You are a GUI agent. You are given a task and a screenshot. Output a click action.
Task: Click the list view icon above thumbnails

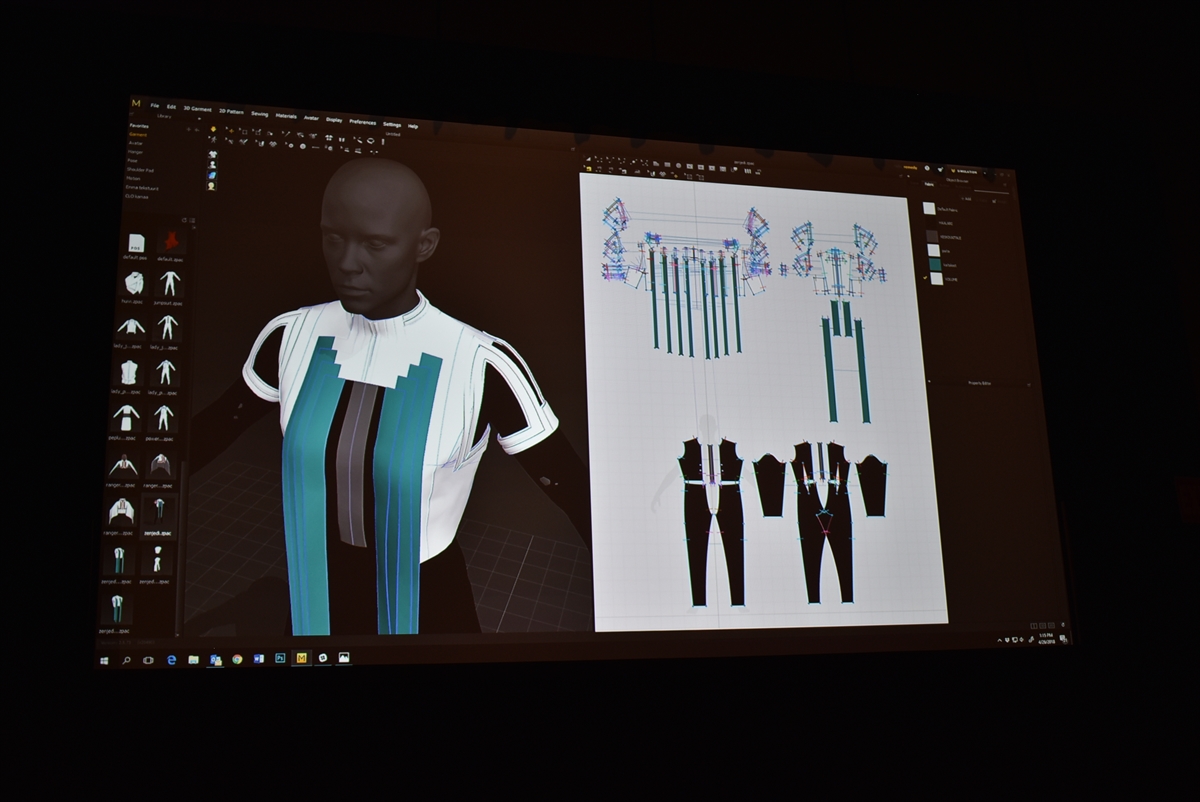[191, 221]
